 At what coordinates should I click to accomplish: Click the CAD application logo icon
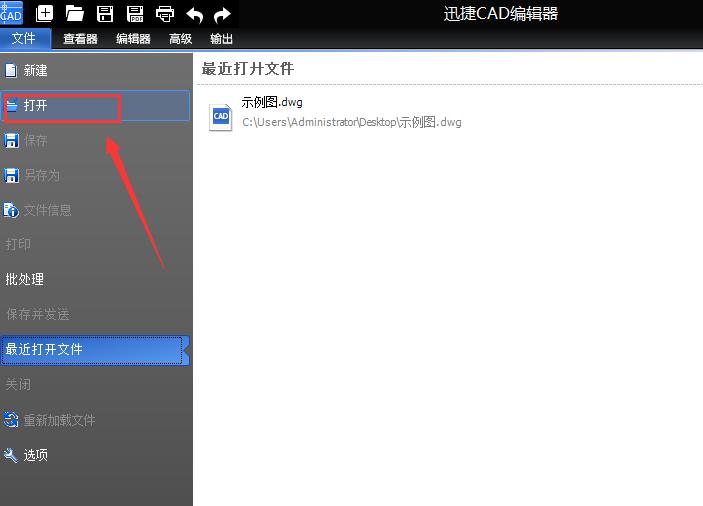(11, 13)
